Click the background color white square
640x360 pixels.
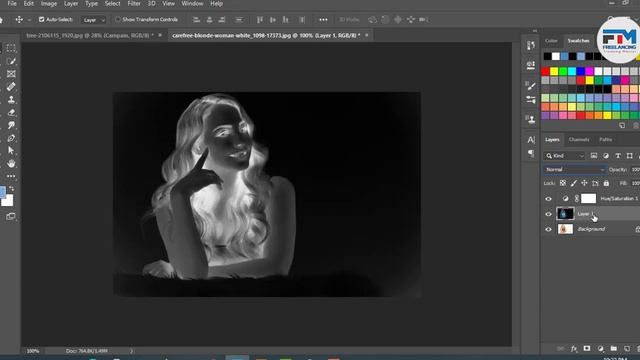click(8, 201)
